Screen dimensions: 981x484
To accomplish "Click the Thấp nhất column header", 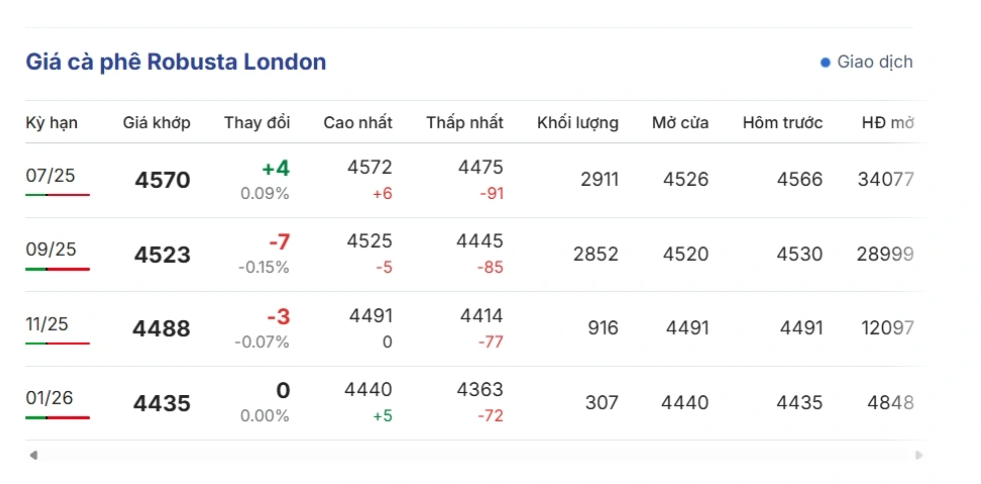I will (464, 123).
